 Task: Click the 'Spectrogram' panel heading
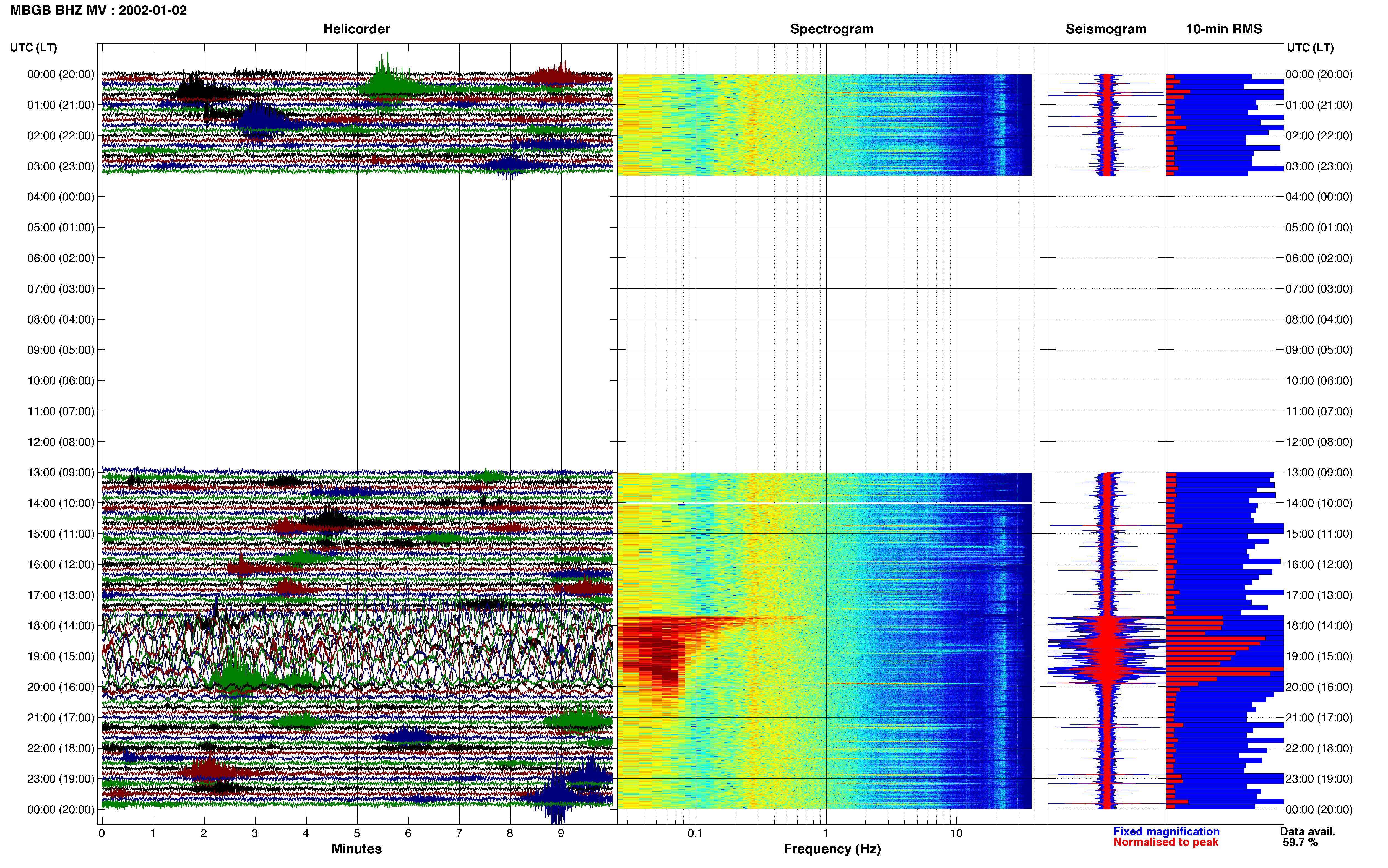[832, 29]
